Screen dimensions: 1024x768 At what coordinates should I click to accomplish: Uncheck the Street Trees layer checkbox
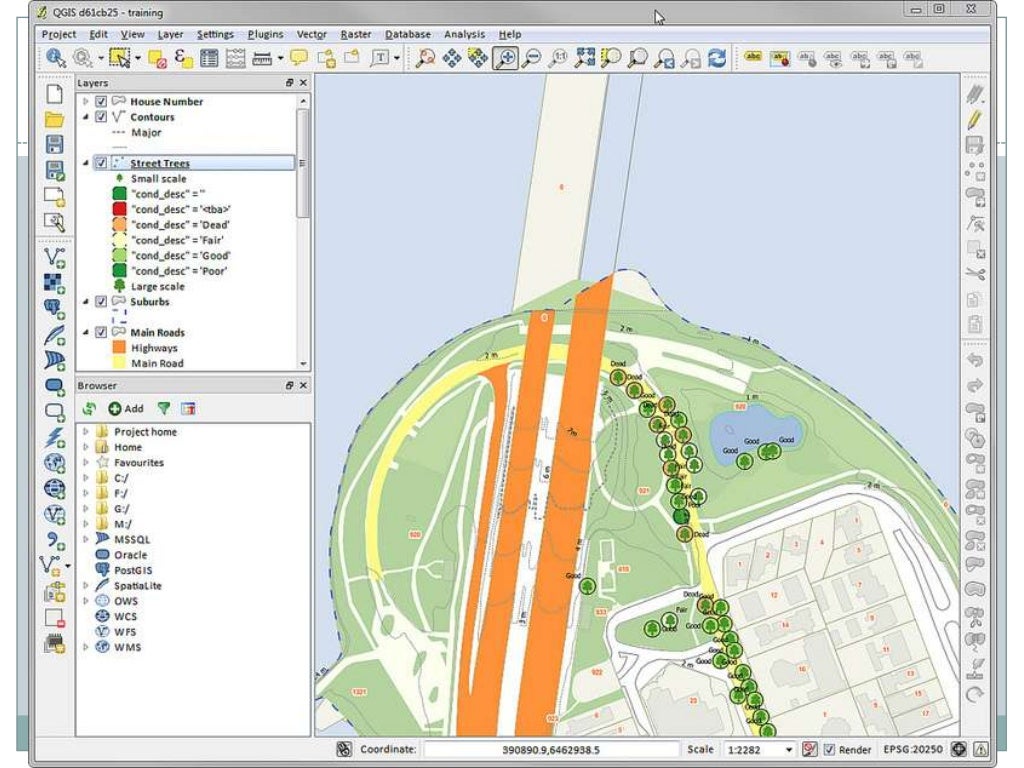(x=101, y=163)
